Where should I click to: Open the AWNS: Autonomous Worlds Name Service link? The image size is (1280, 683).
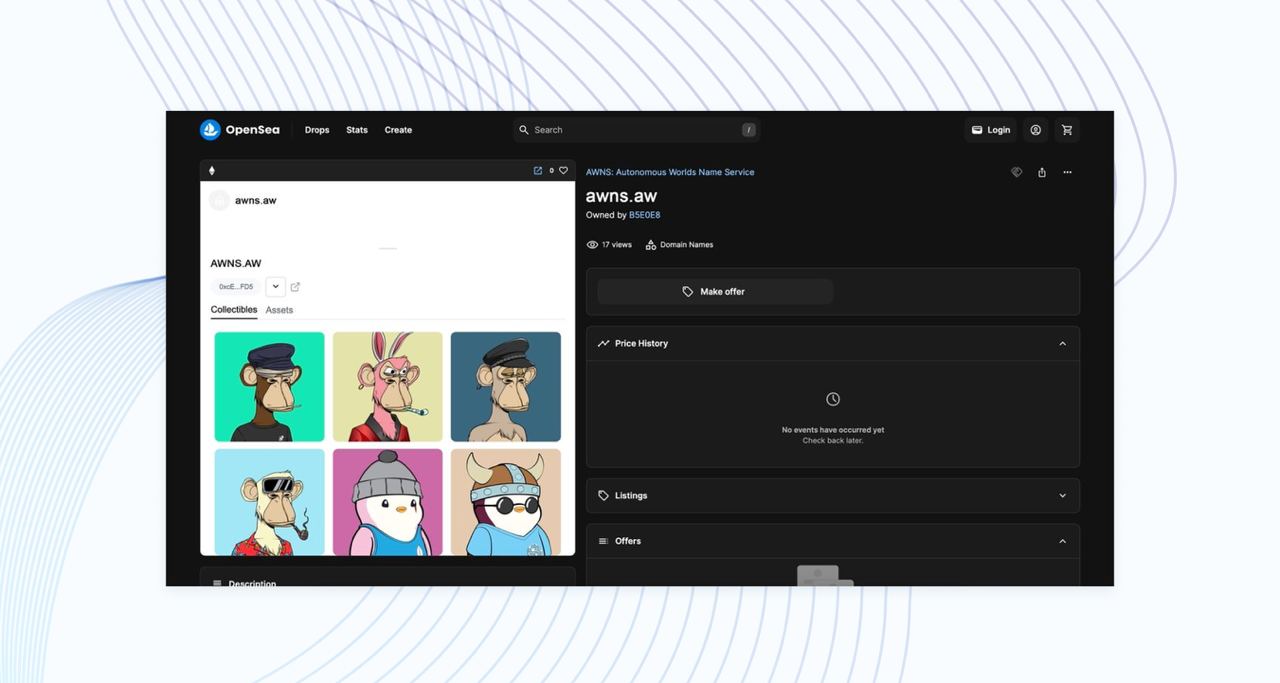click(670, 172)
